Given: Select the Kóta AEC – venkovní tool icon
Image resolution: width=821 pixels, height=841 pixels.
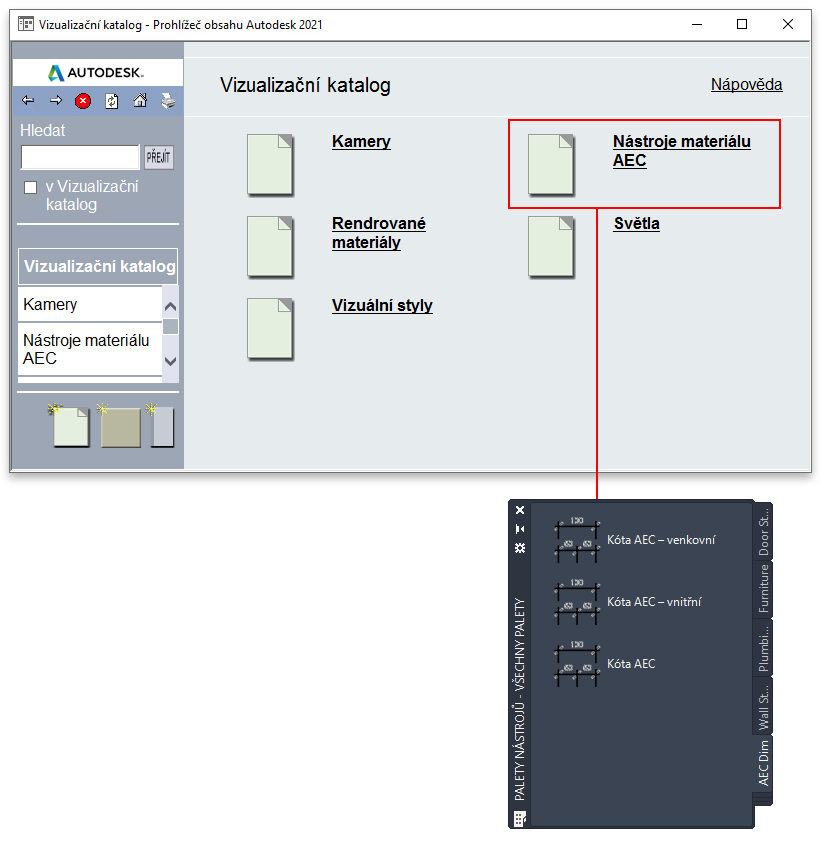Looking at the screenshot, I should 577,540.
